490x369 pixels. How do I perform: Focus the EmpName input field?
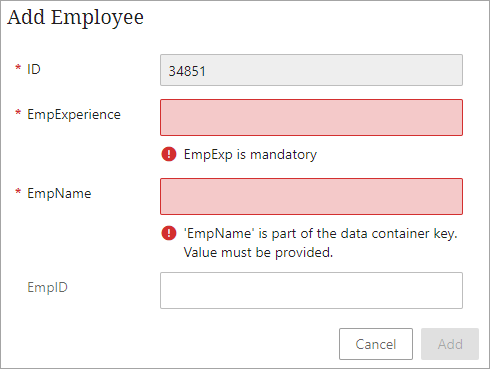311,196
